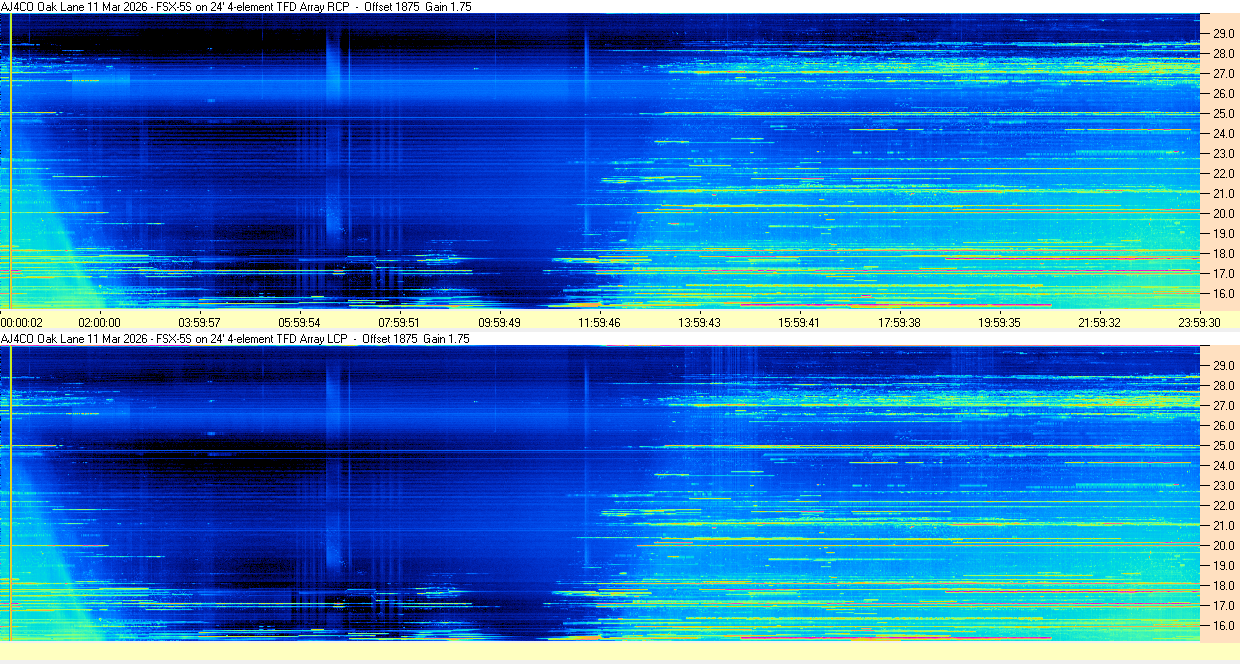Click the 23:59:30 time label
The height and width of the screenshot is (664, 1240).
point(1199,322)
